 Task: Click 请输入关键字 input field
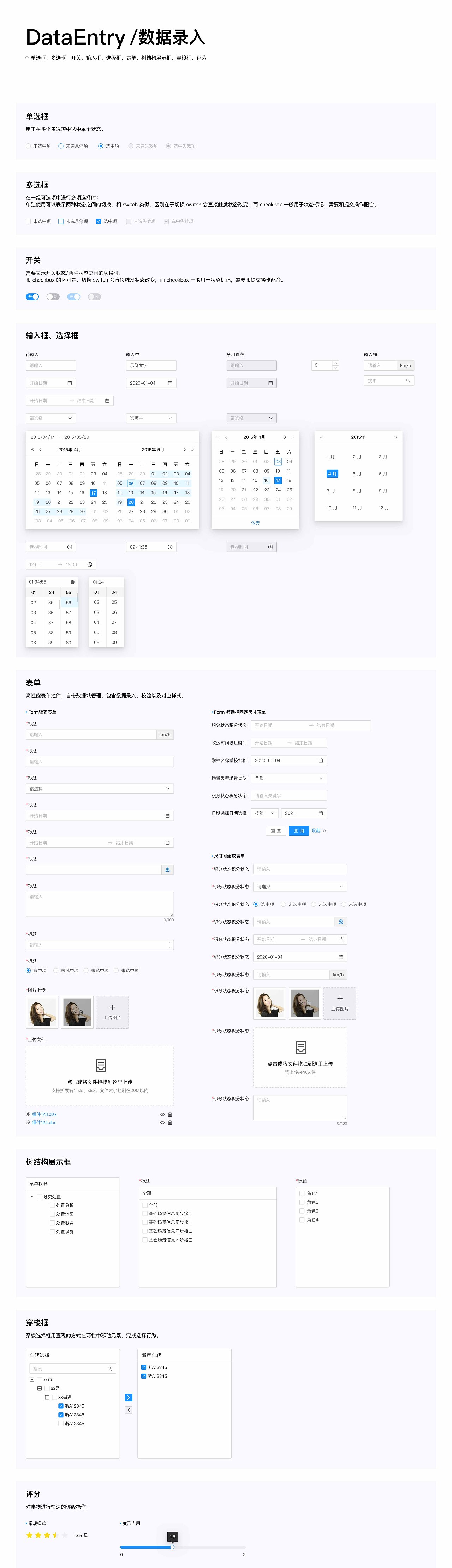[289, 795]
